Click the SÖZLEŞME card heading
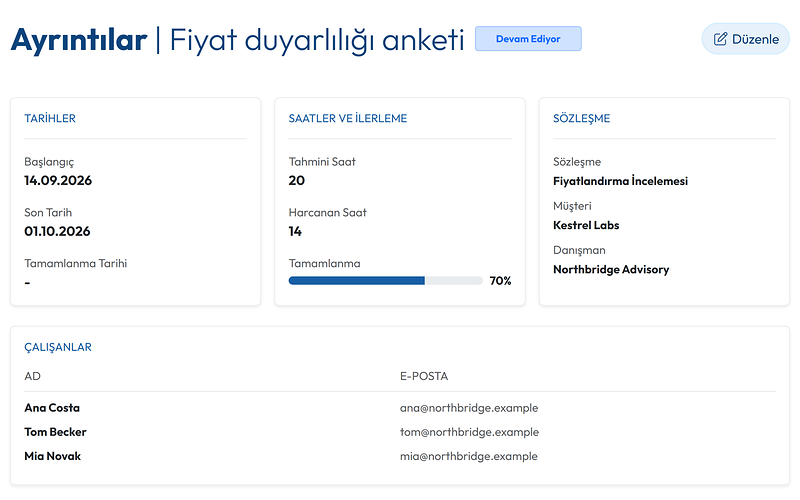This screenshot has height=500, width=800. point(582,118)
